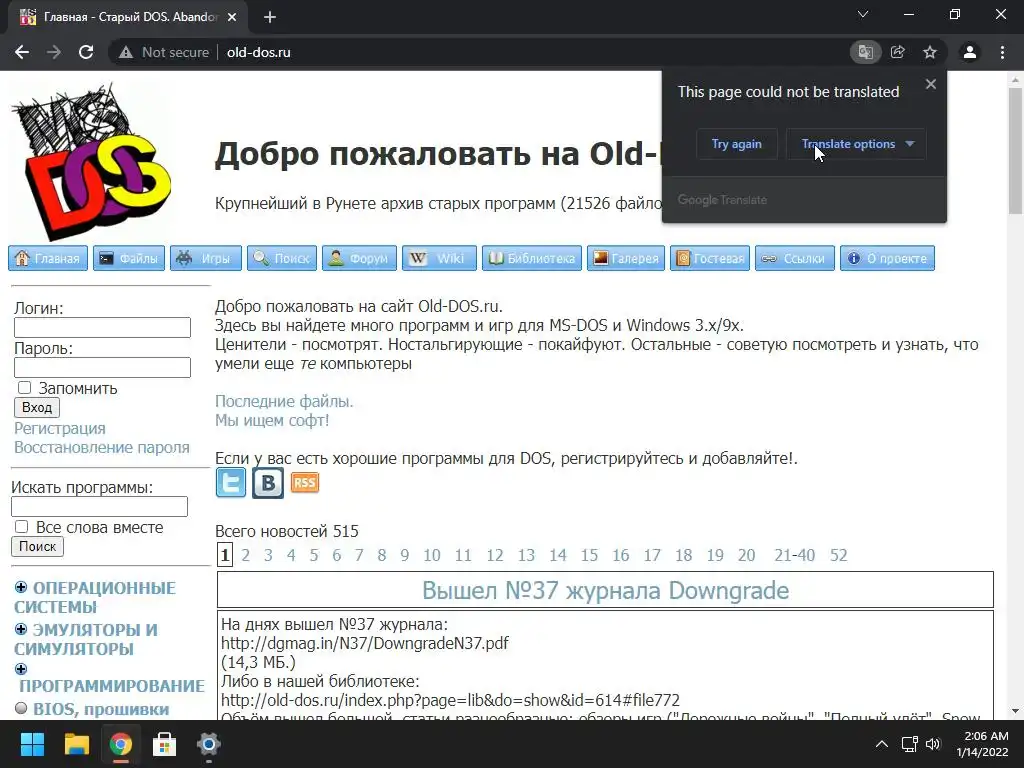
Task: Click the network icon in system tray
Action: pyautogui.click(x=910, y=744)
